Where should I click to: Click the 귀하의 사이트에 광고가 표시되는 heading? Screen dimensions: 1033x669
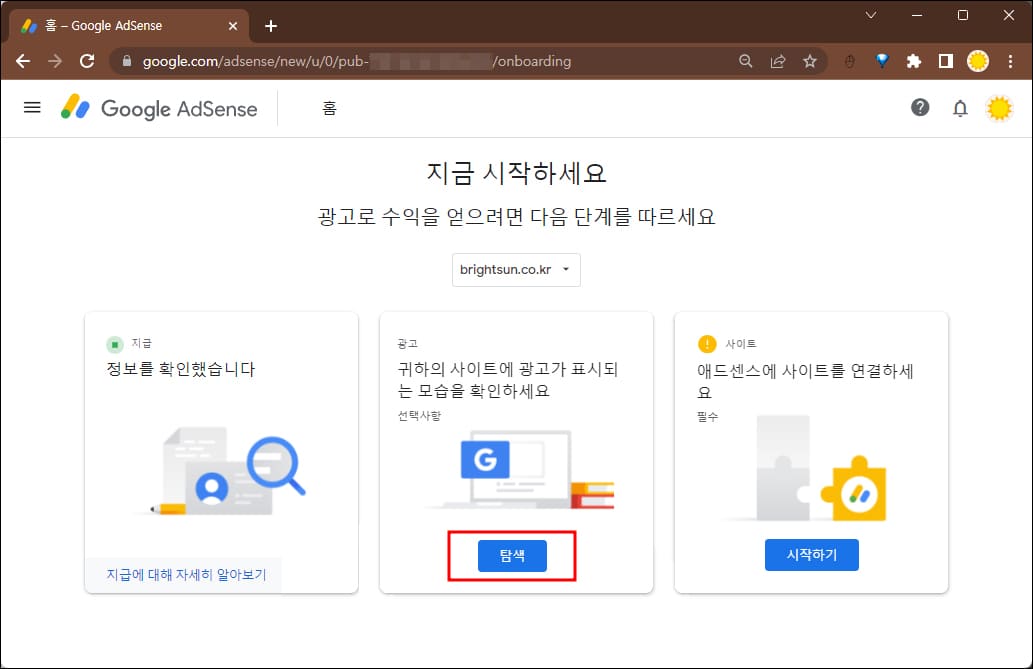(507, 380)
